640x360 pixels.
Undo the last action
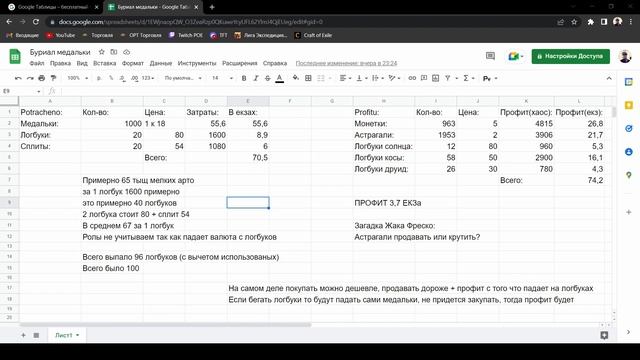(x=18, y=78)
